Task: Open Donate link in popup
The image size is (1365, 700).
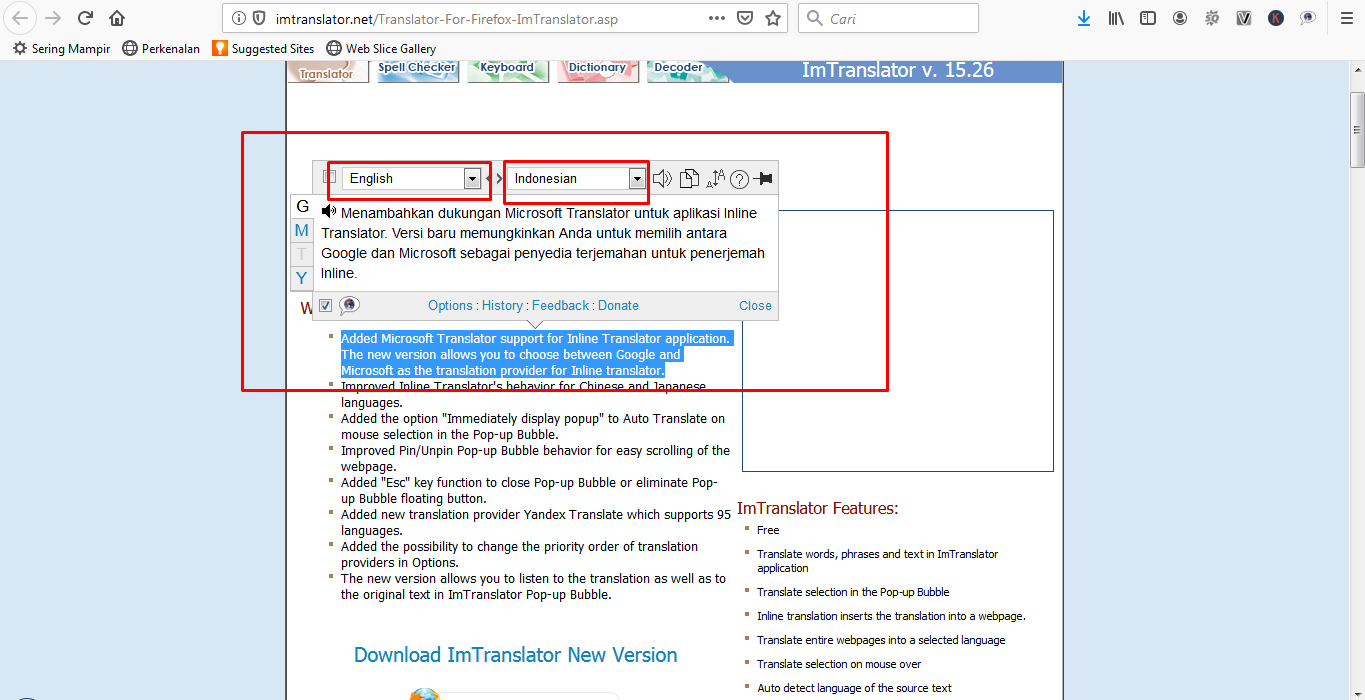Action: click(618, 306)
